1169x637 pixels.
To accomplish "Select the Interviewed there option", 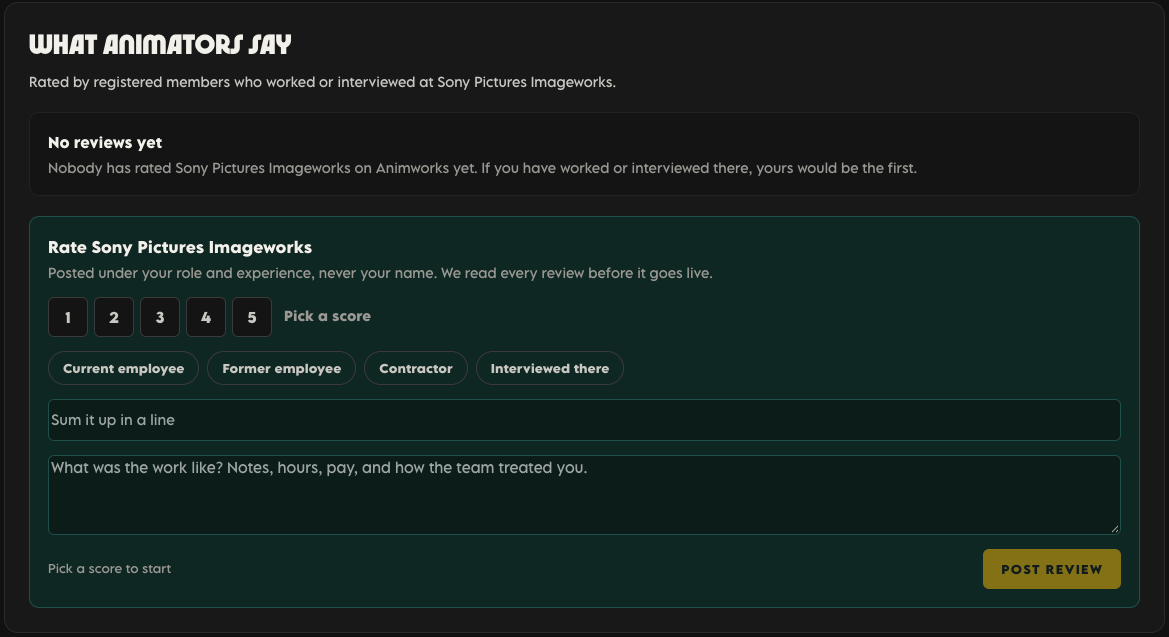I will (x=550, y=368).
